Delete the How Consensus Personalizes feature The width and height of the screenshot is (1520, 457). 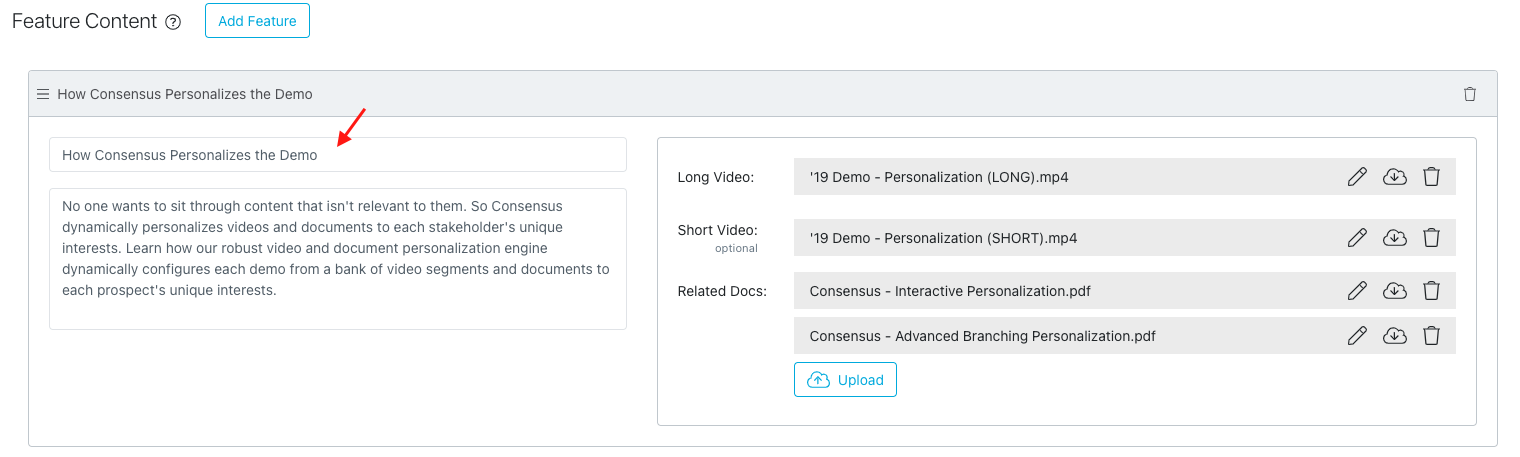tap(1469, 94)
